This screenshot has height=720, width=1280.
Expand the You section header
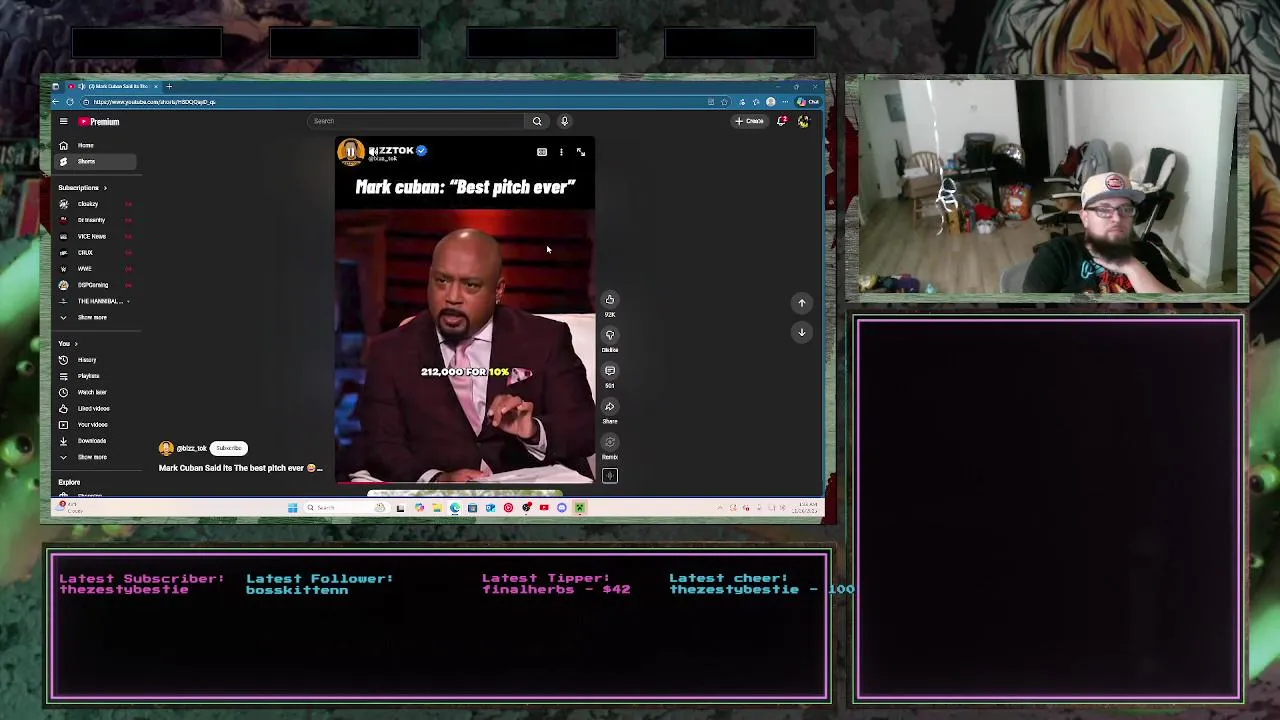tap(67, 344)
